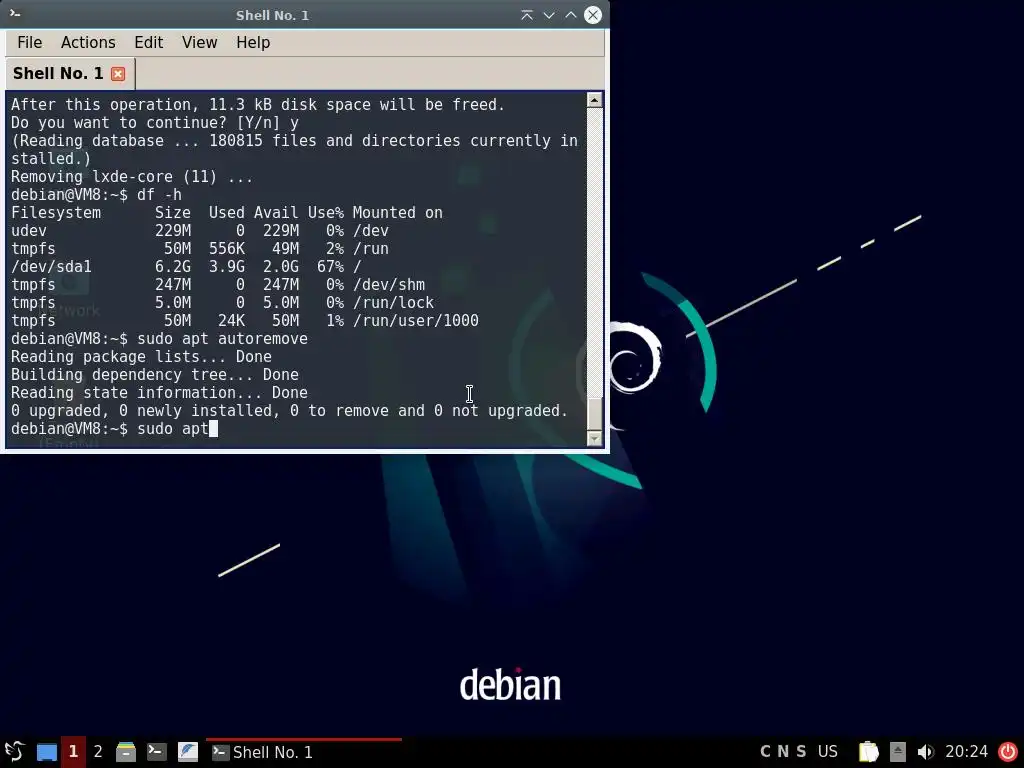
Task: Click the '/dev/sda1' filesystem row
Action: 186,266
